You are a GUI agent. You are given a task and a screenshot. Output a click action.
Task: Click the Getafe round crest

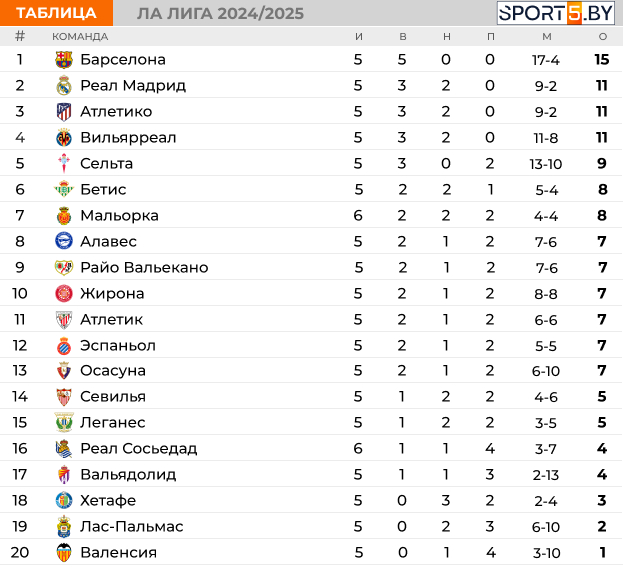coord(64,500)
